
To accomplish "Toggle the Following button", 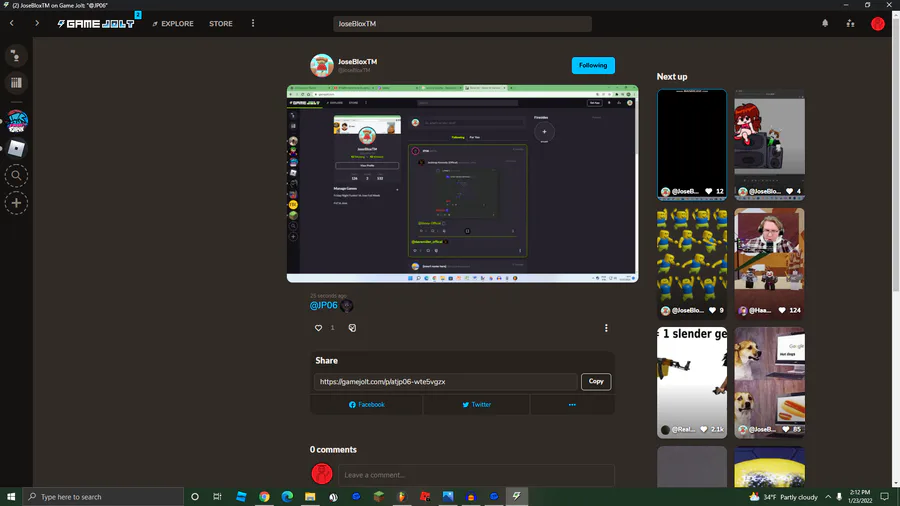I will (x=593, y=65).
